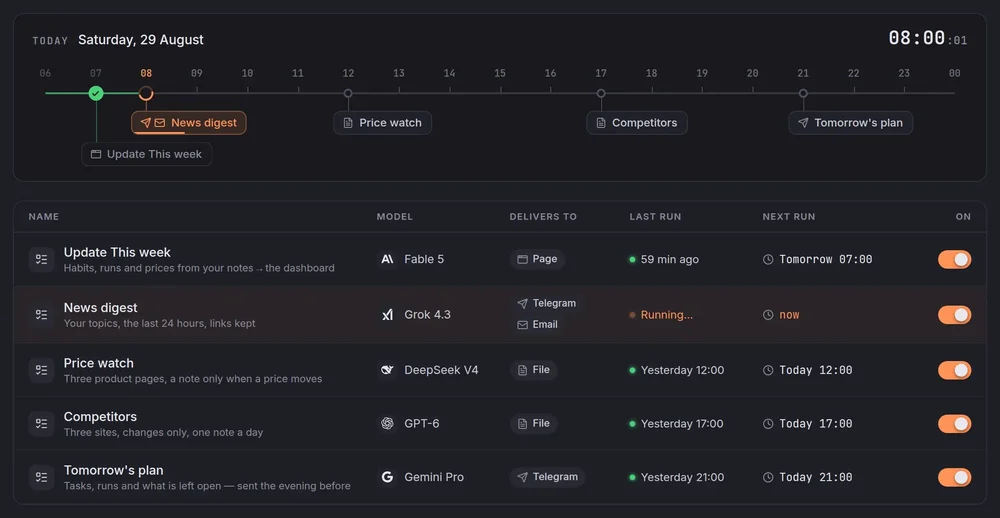Screen dimensions: 1000x518
Task: Click the green status dot by Yesterday 17:00
Action: click(x=633, y=424)
